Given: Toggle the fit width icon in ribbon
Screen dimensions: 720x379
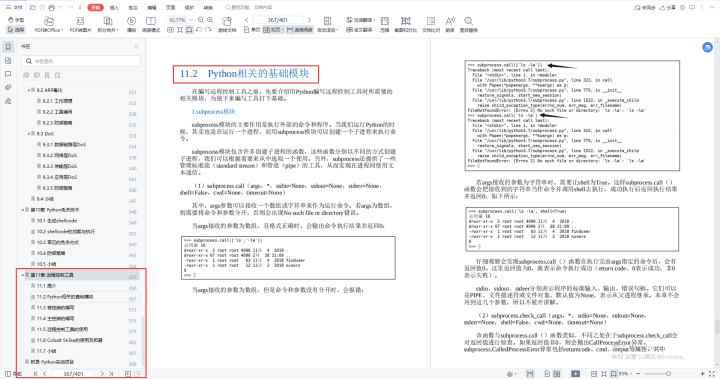Looking at the screenshot, I should click(189, 30).
